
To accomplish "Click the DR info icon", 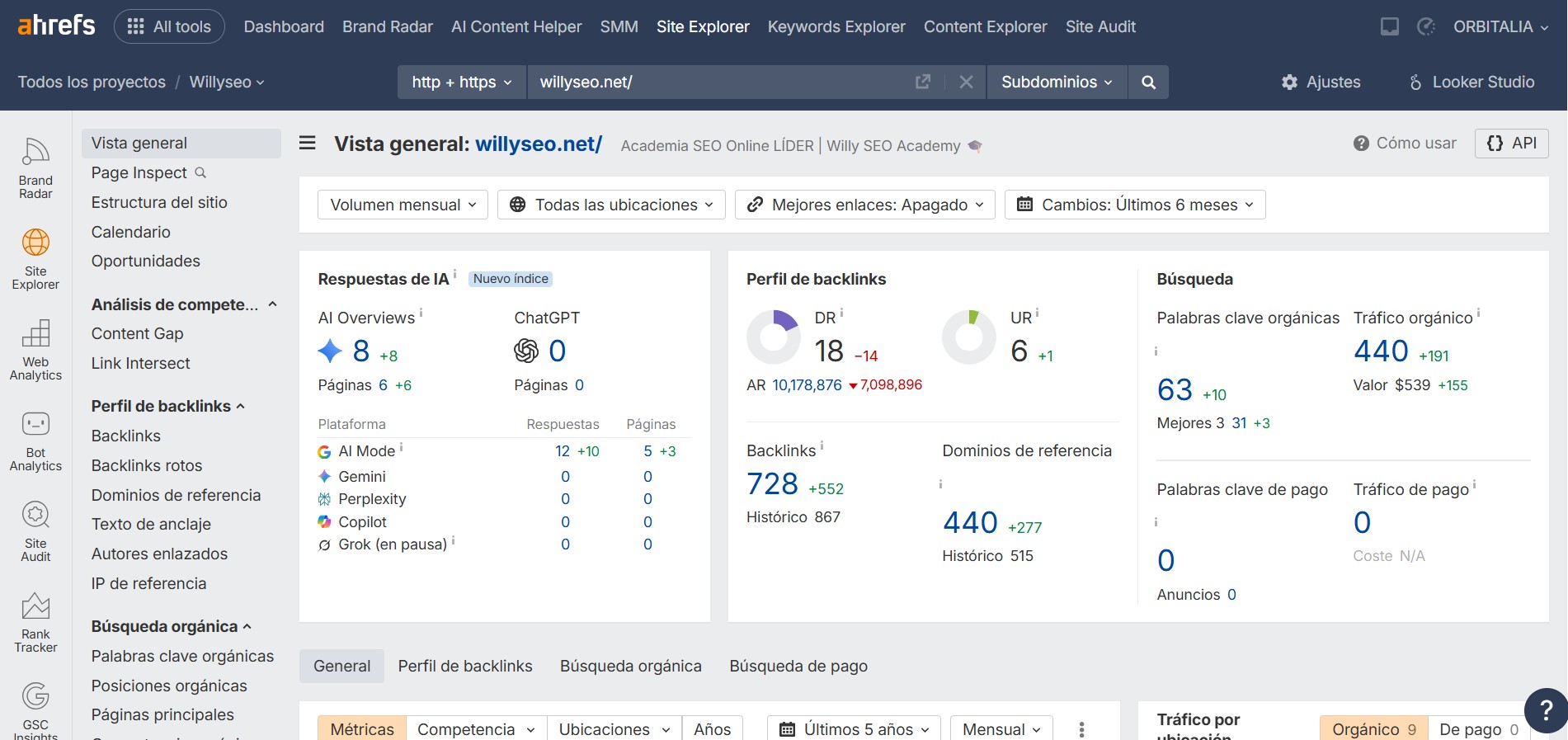I will 841,313.
